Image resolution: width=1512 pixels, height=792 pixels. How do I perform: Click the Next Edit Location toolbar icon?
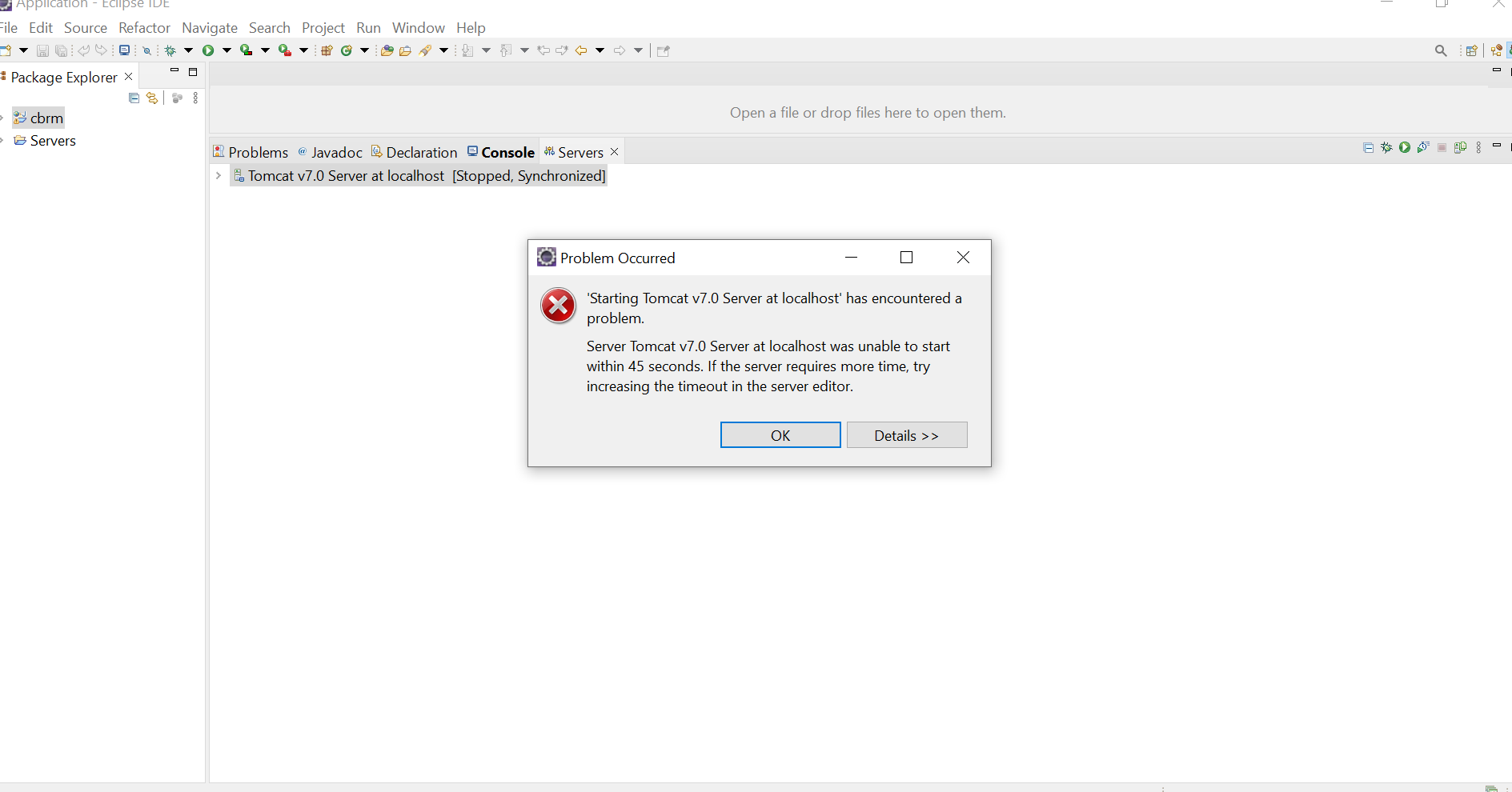click(562, 50)
